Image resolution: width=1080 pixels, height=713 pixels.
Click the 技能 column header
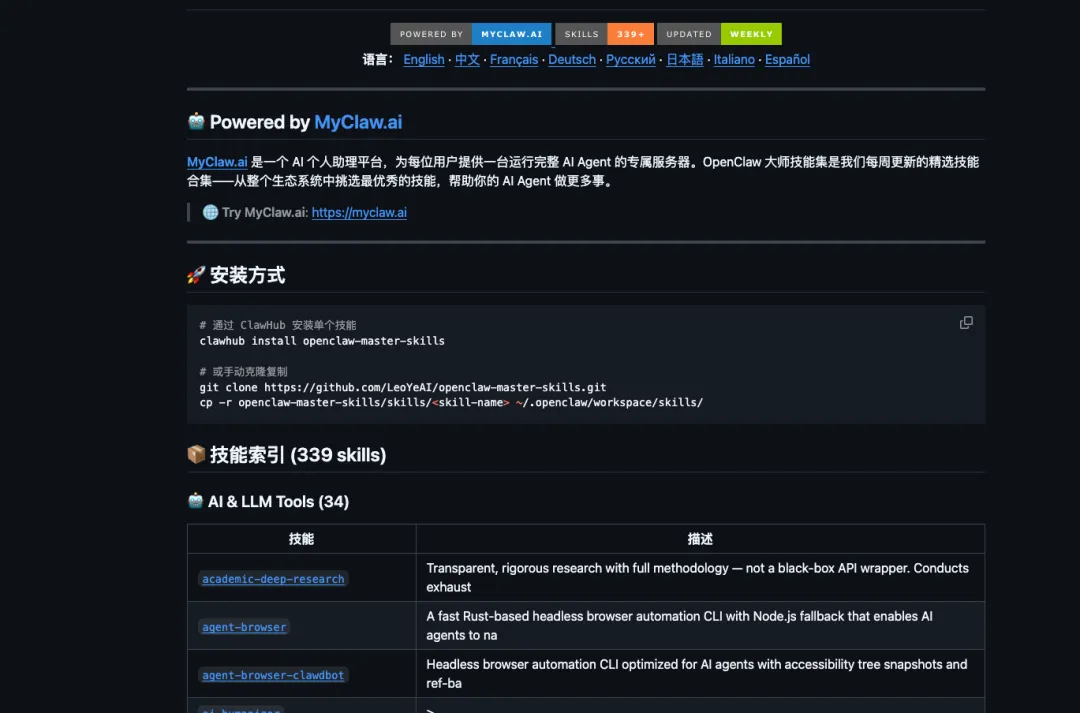(301, 539)
